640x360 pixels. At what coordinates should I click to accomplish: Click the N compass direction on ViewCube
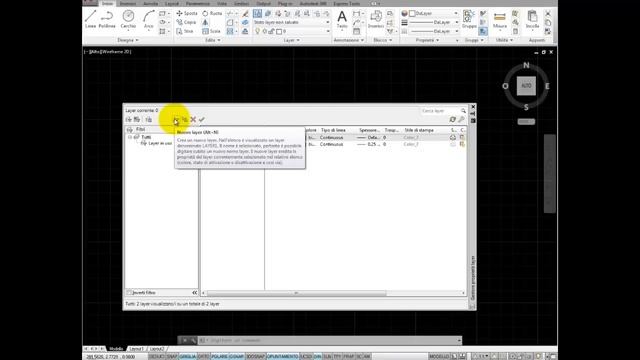click(526, 65)
